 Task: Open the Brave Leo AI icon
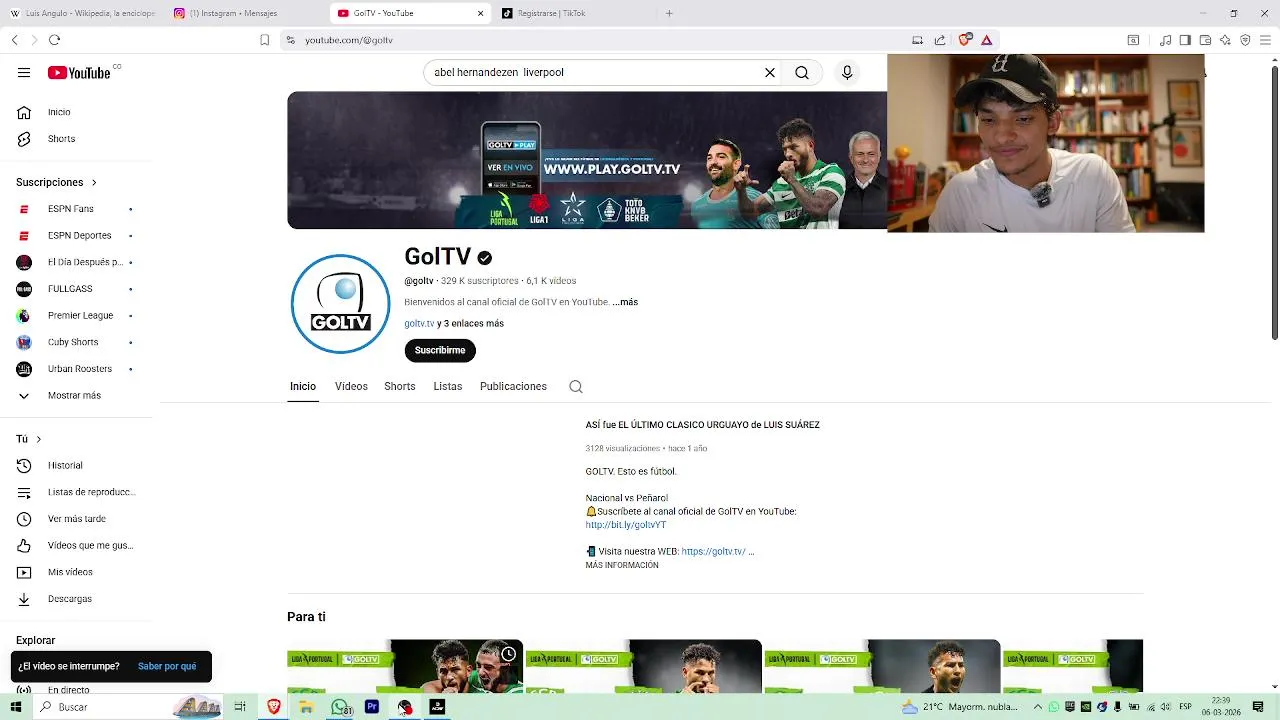[1225, 40]
